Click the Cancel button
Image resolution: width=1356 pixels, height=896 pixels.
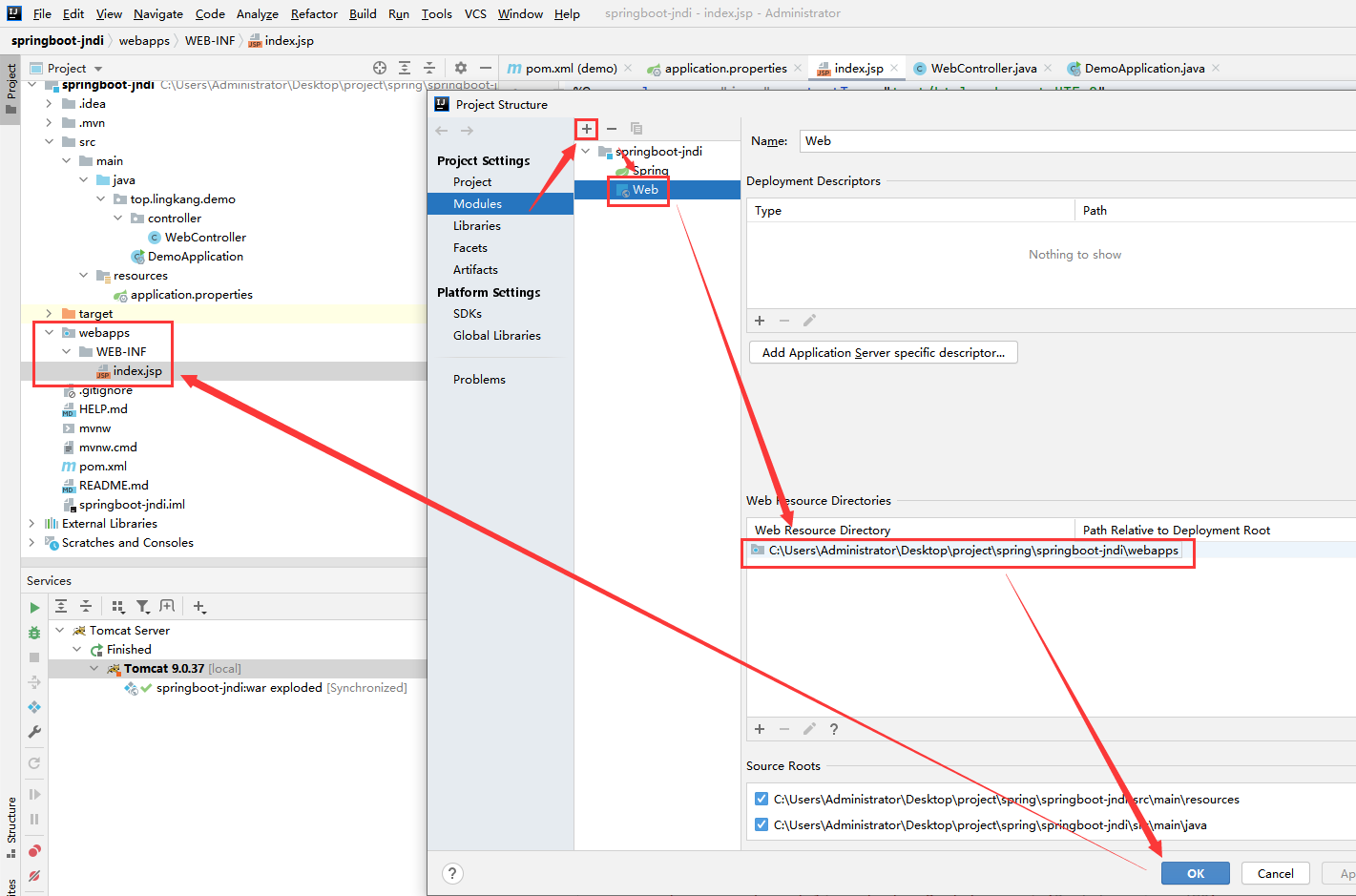point(1275,873)
